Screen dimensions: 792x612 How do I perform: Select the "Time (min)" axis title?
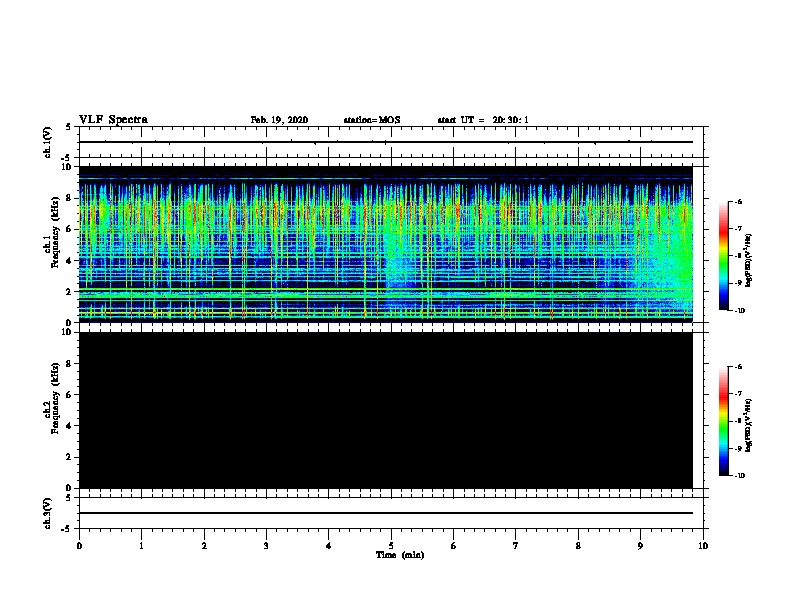click(x=400, y=555)
